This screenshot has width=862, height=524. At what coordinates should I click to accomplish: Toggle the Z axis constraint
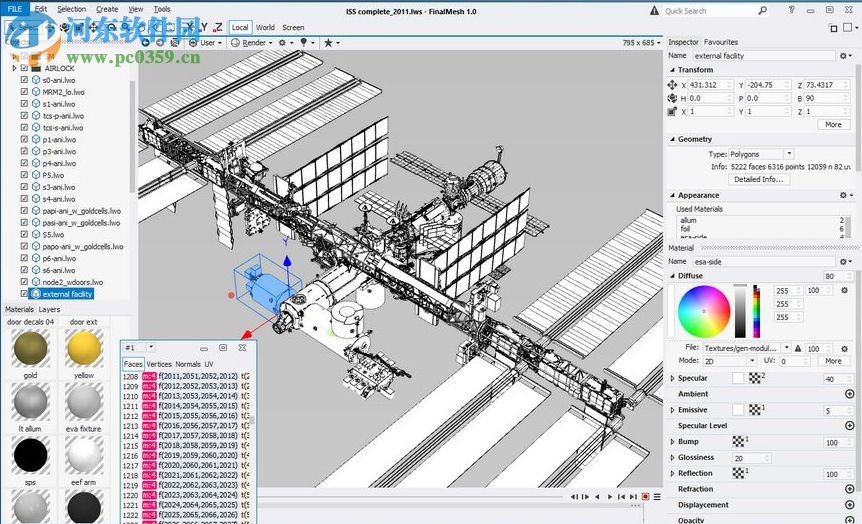click(x=219, y=27)
